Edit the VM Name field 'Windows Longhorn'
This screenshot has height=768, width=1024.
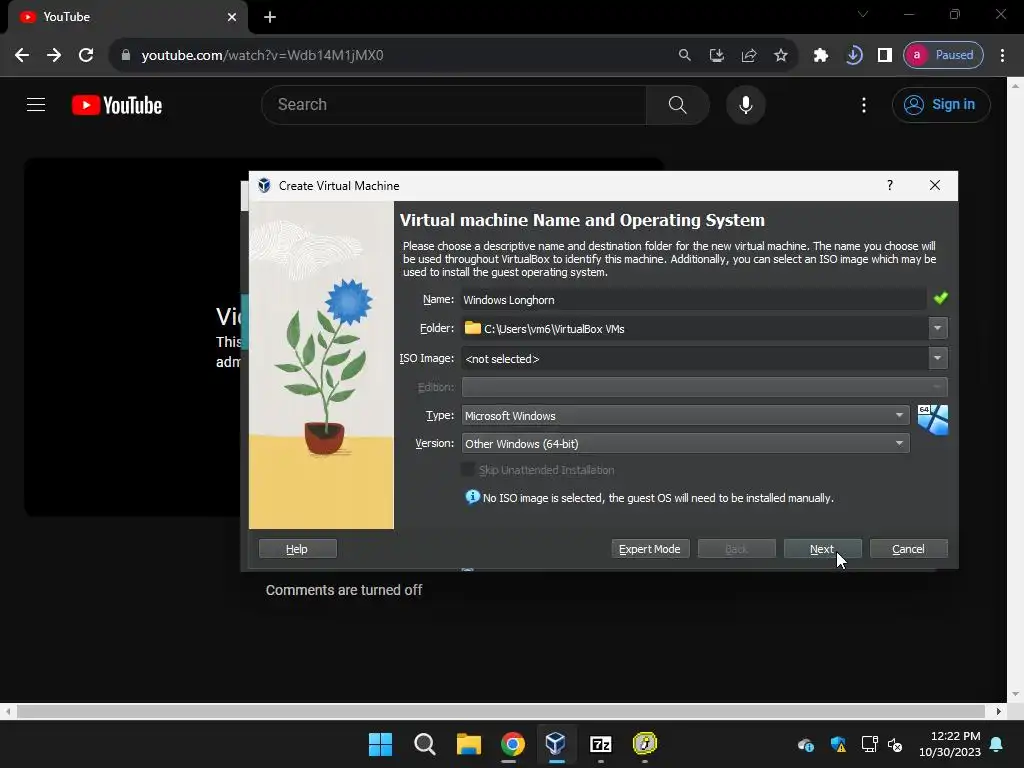point(693,300)
